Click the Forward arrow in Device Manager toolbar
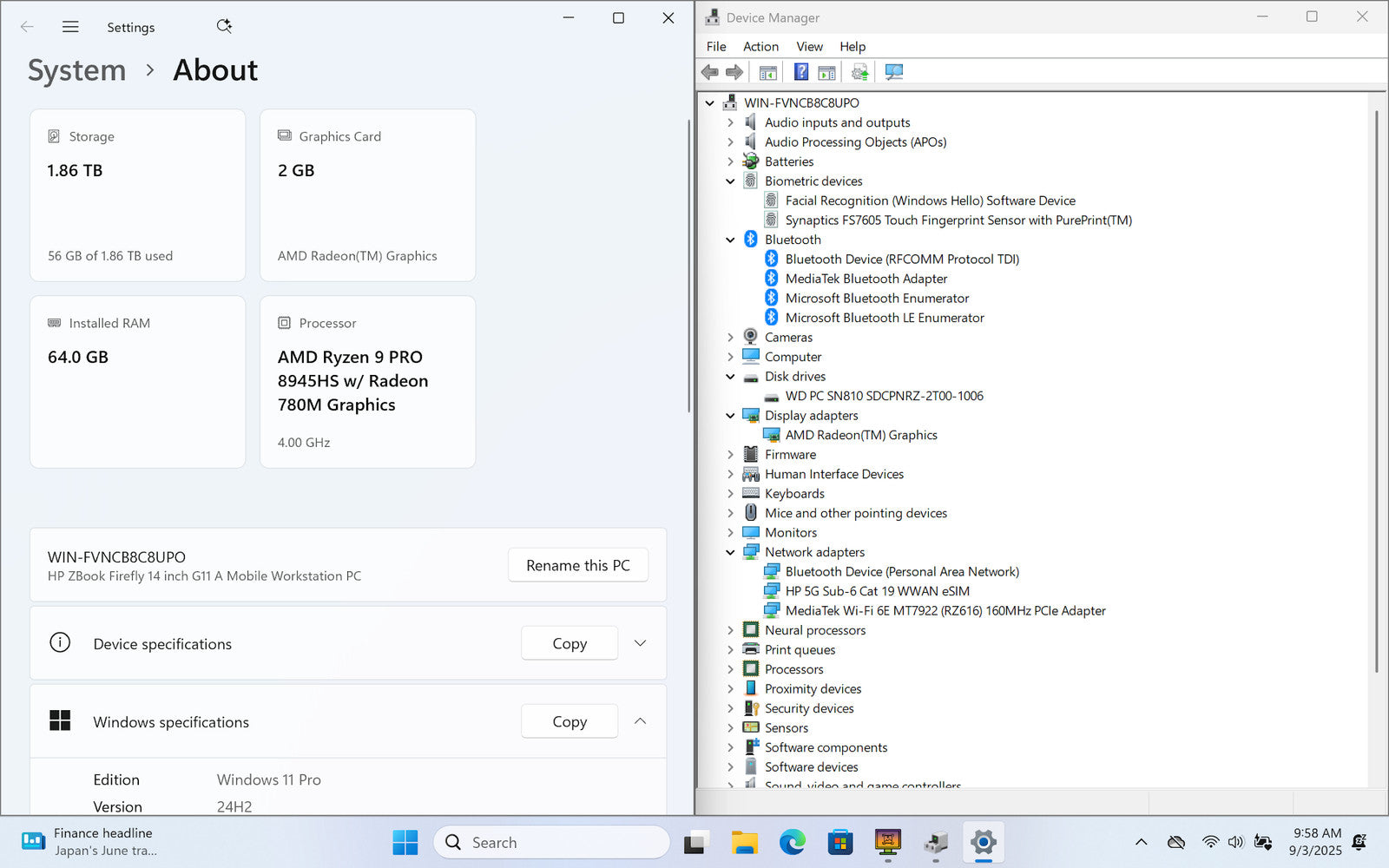The width and height of the screenshot is (1389, 868). (x=734, y=72)
